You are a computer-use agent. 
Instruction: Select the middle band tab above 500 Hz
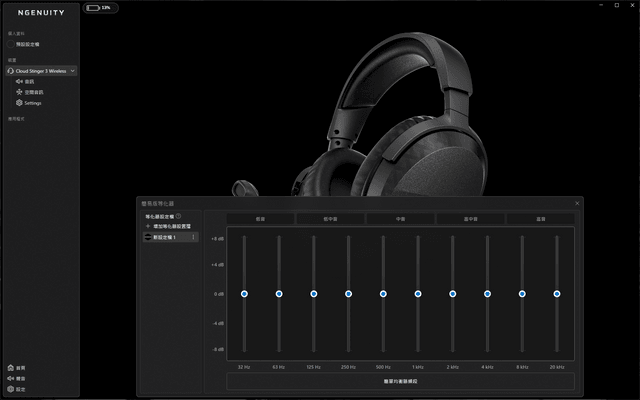click(x=400, y=219)
